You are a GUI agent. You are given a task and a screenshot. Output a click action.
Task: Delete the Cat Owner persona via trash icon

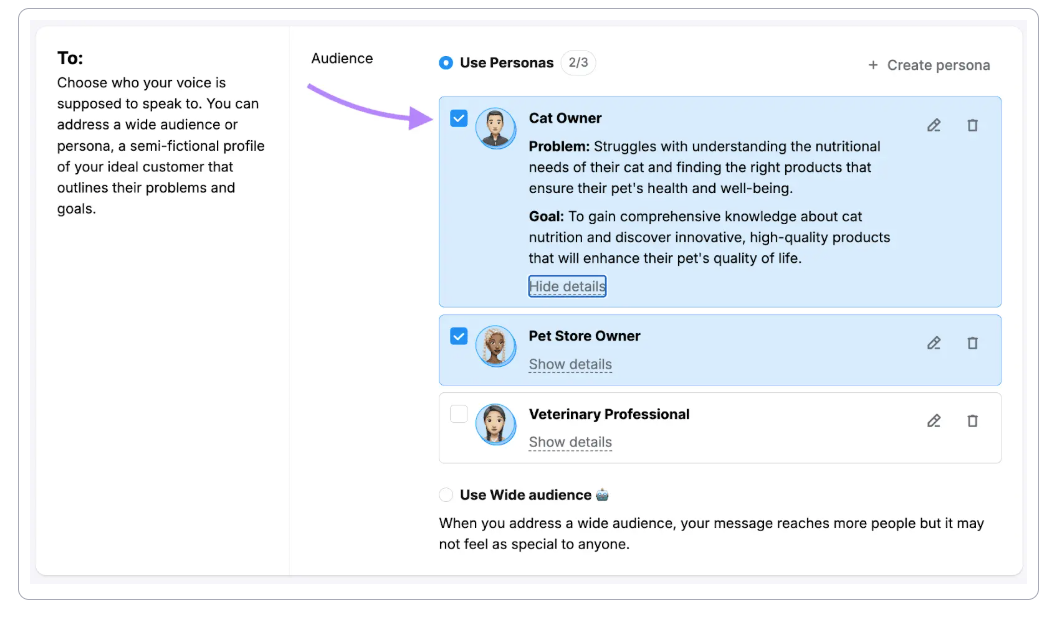pos(973,125)
